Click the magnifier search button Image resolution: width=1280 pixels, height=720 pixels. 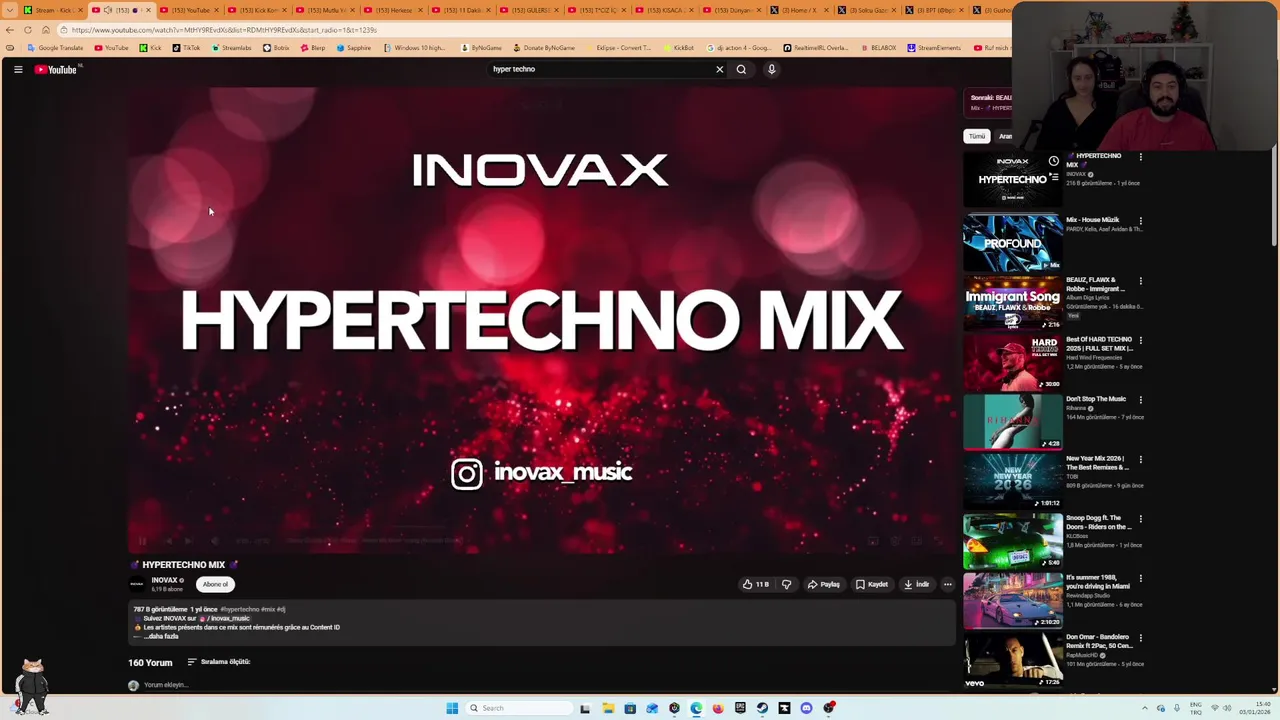(741, 69)
